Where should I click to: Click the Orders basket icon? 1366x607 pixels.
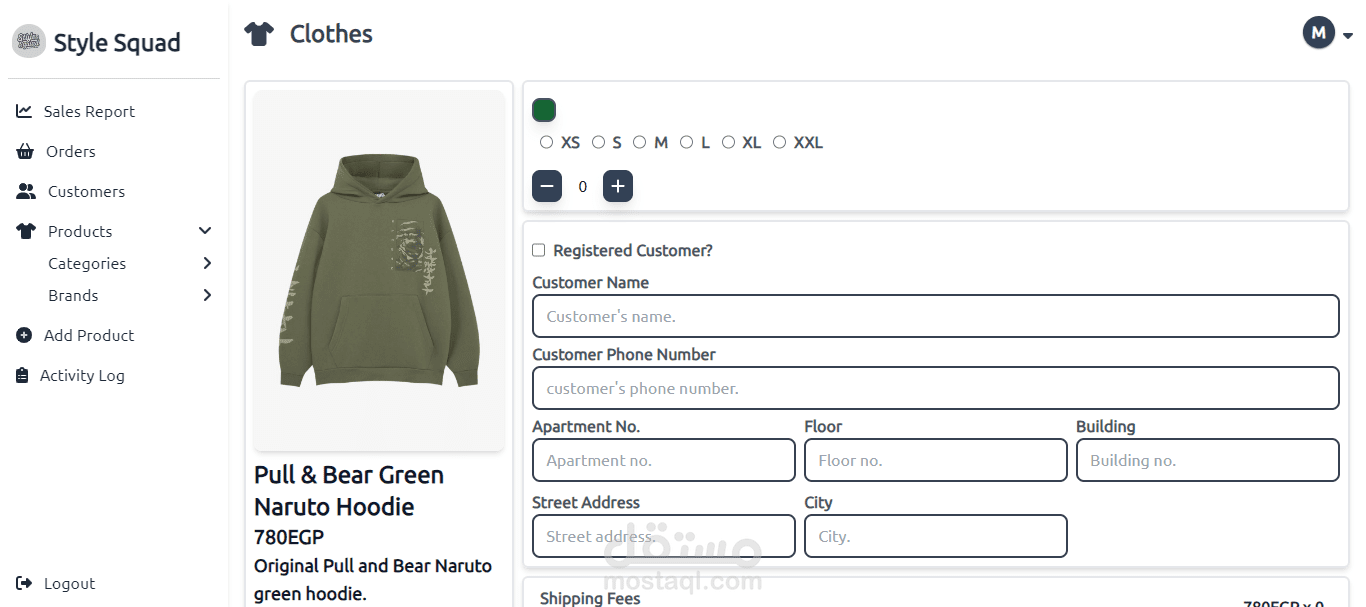click(25, 151)
